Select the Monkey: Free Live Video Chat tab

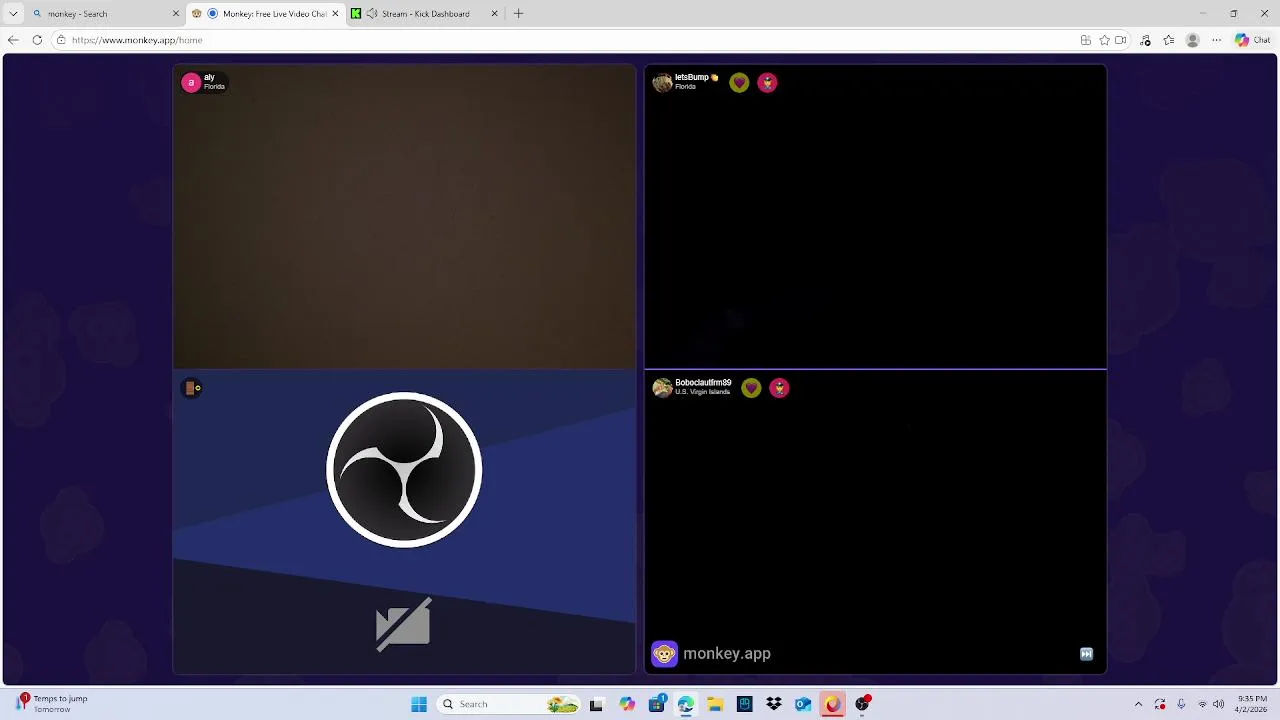point(265,14)
